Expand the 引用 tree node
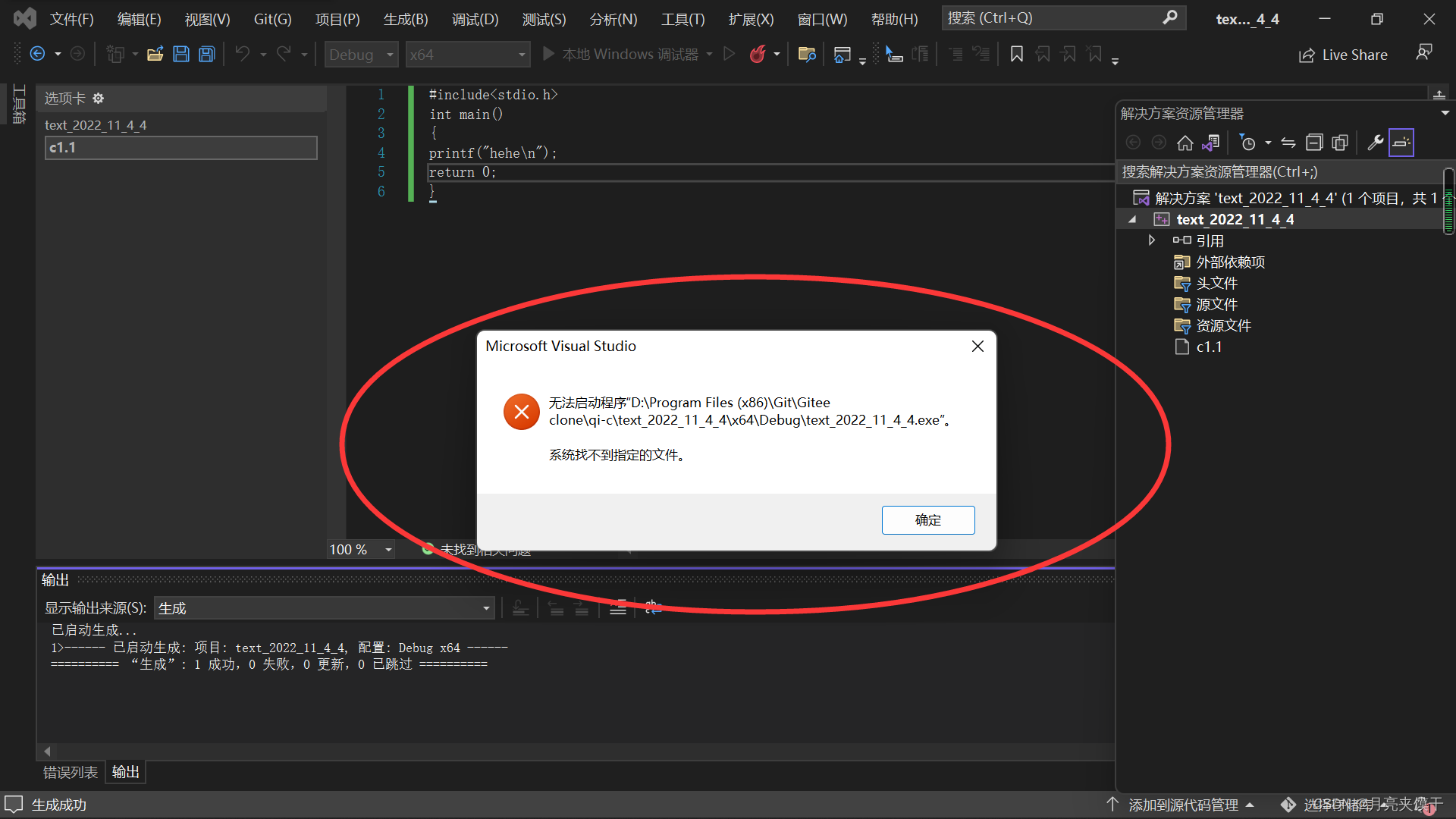Screen dimensions: 1456x819 click(1151, 240)
